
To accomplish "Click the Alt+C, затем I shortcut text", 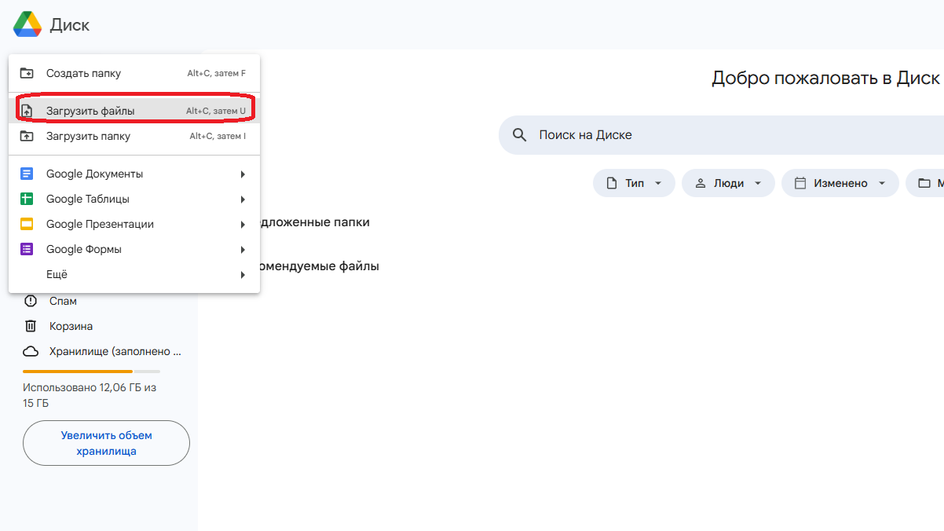I will point(218,136).
